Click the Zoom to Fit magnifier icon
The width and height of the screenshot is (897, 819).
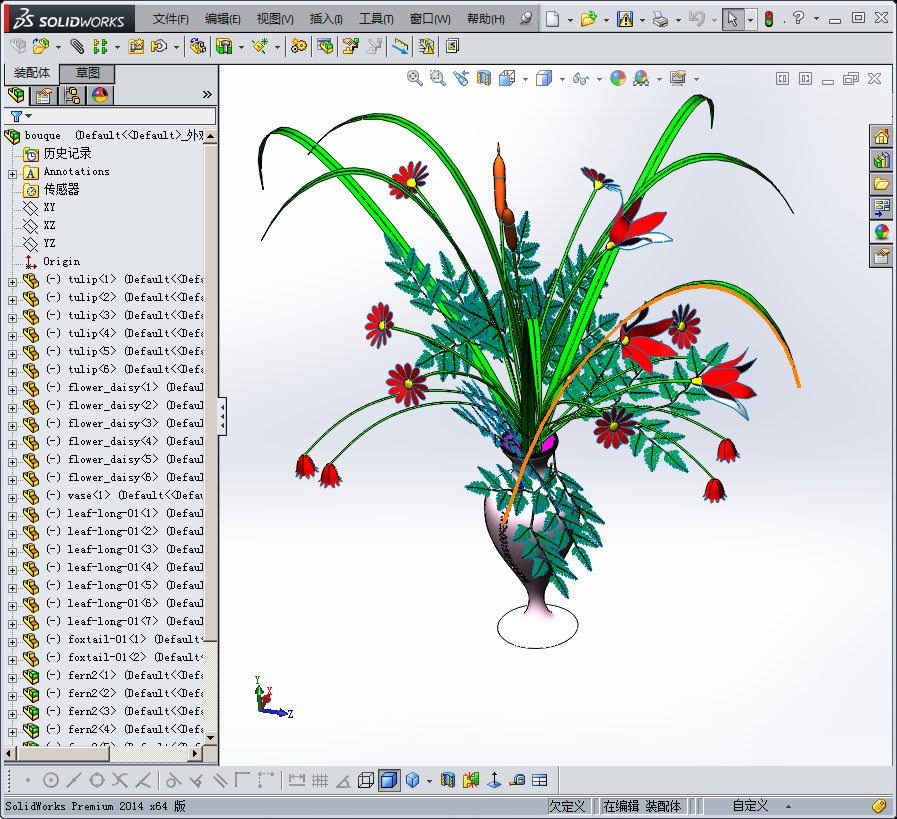(x=414, y=78)
